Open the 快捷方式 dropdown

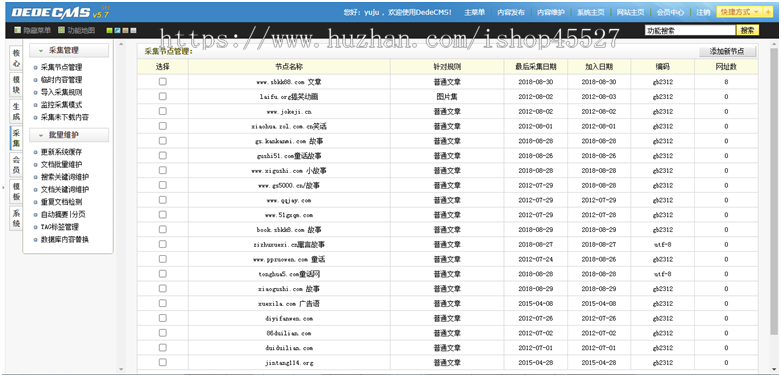tap(739, 11)
